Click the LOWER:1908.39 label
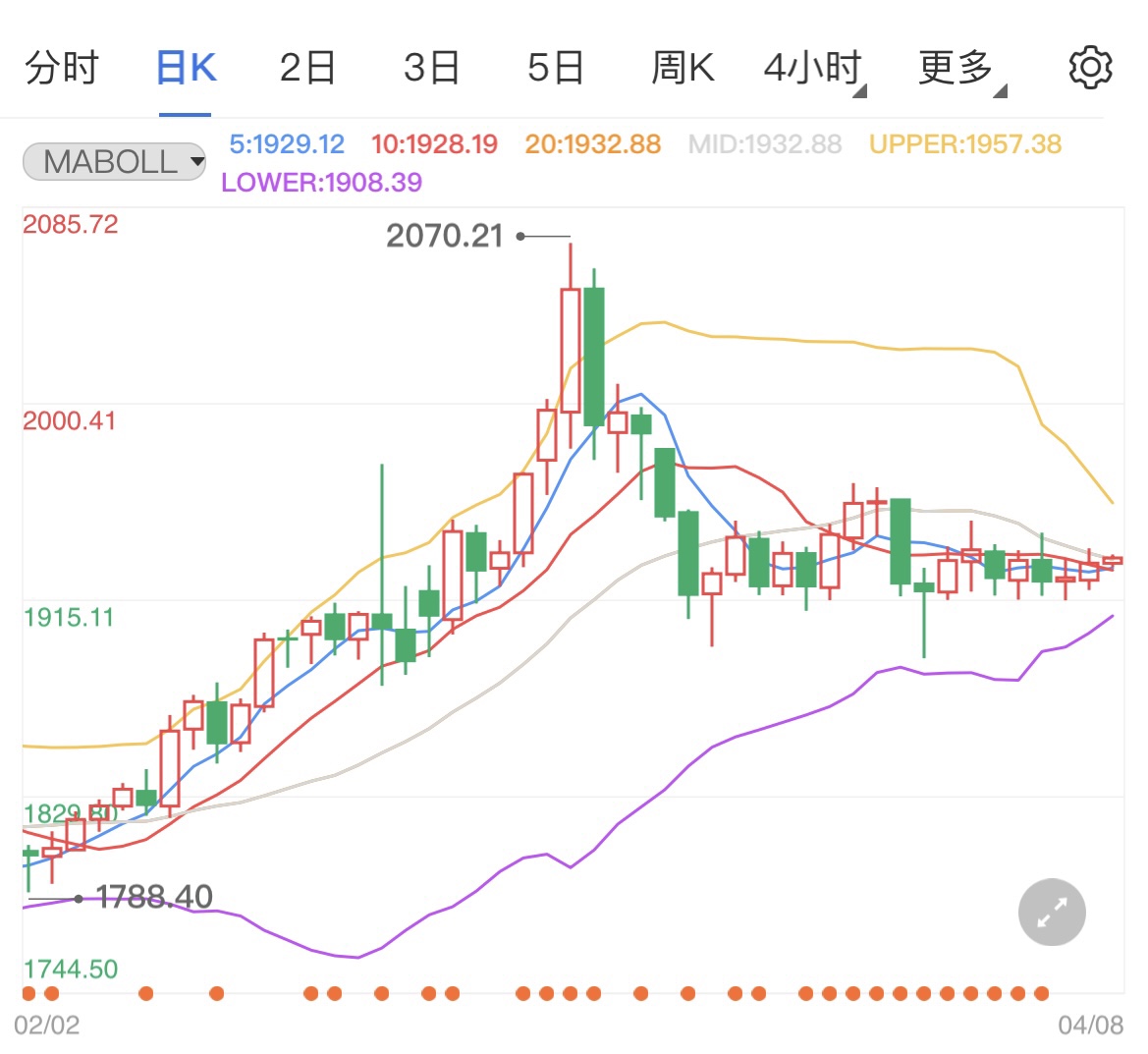 click(x=321, y=183)
